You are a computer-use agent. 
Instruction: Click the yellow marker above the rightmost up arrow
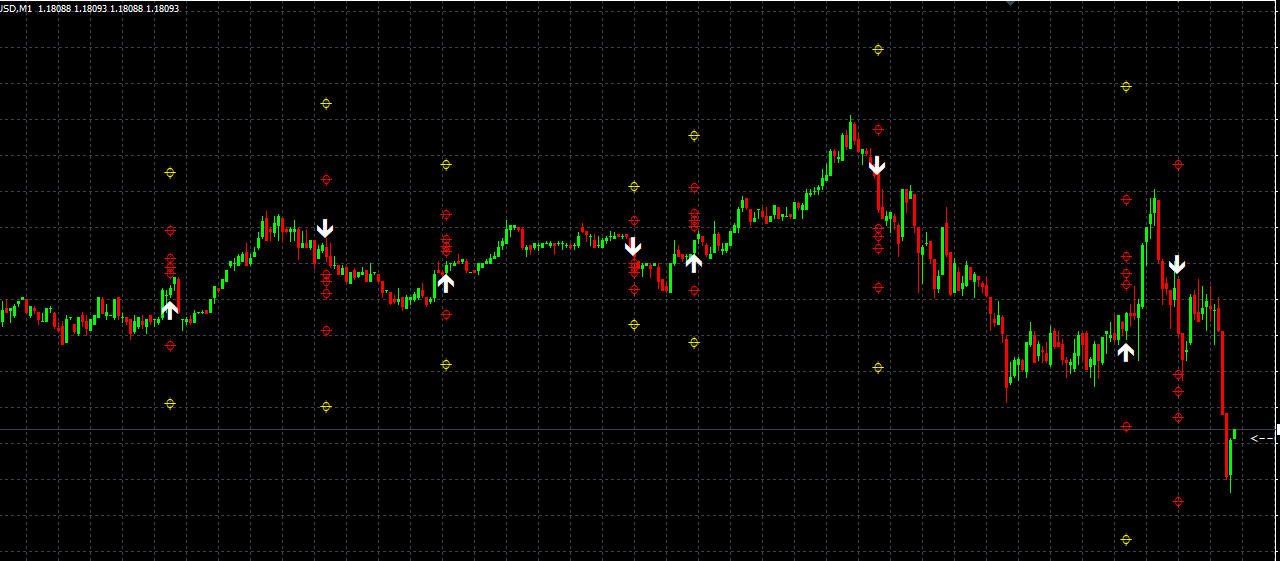point(1126,87)
